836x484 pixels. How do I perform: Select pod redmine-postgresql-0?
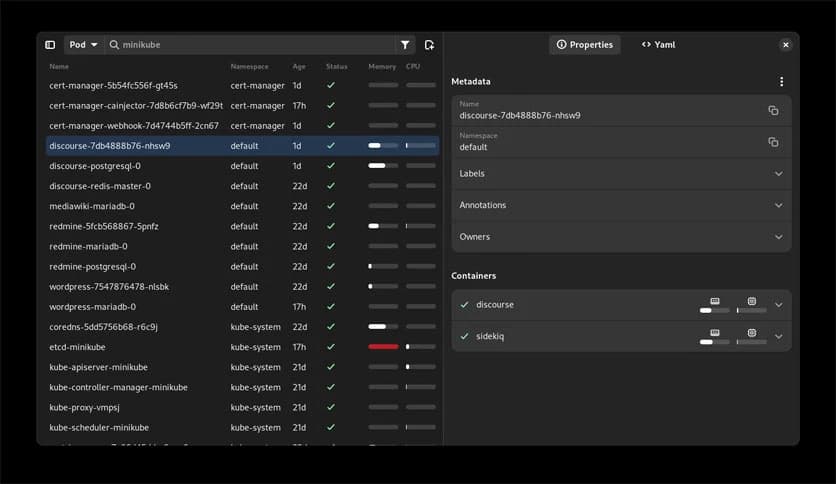(x=243, y=267)
